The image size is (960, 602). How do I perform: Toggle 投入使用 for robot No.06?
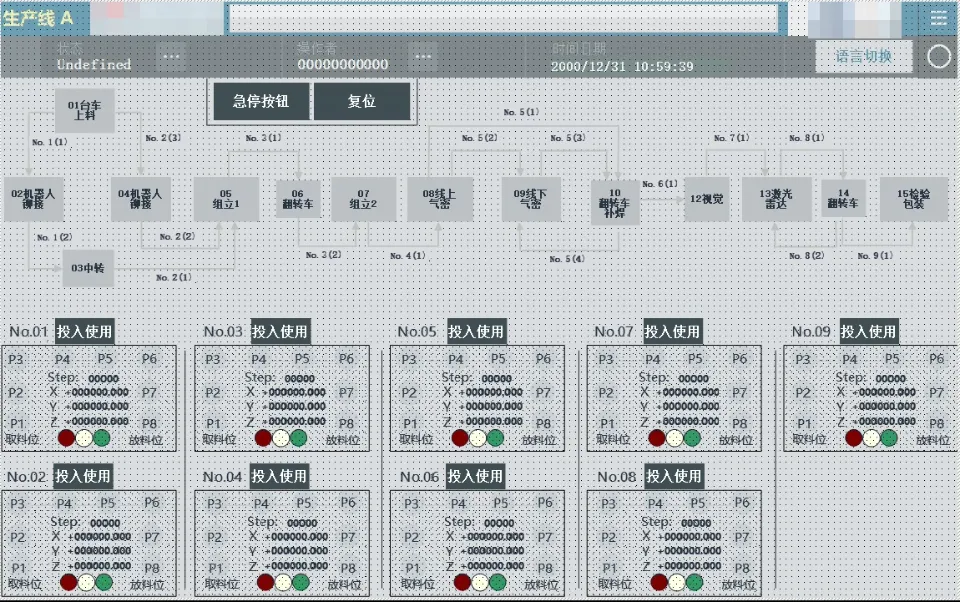click(475, 476)
